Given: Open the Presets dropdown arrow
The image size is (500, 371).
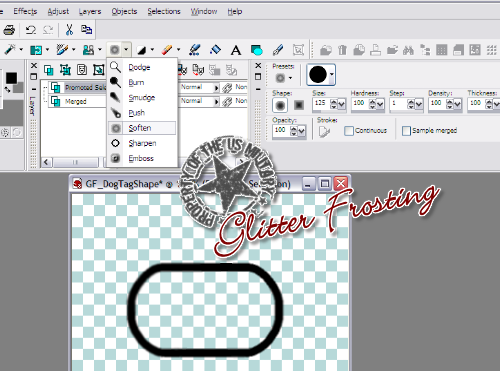Looking at the screenshot, I should point(290,78).
